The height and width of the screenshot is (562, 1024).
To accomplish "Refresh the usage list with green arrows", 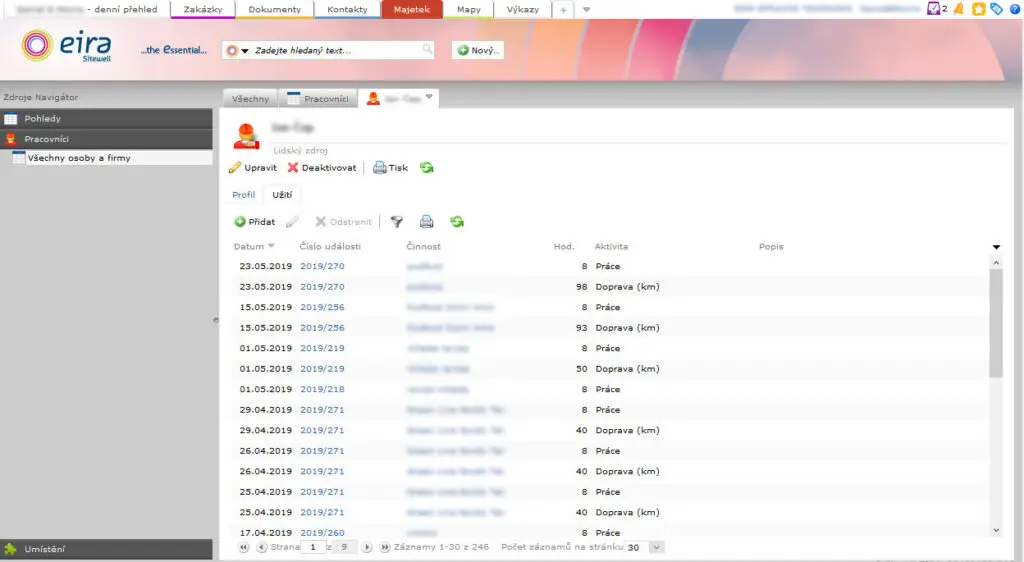I will (x=457, y=222).
